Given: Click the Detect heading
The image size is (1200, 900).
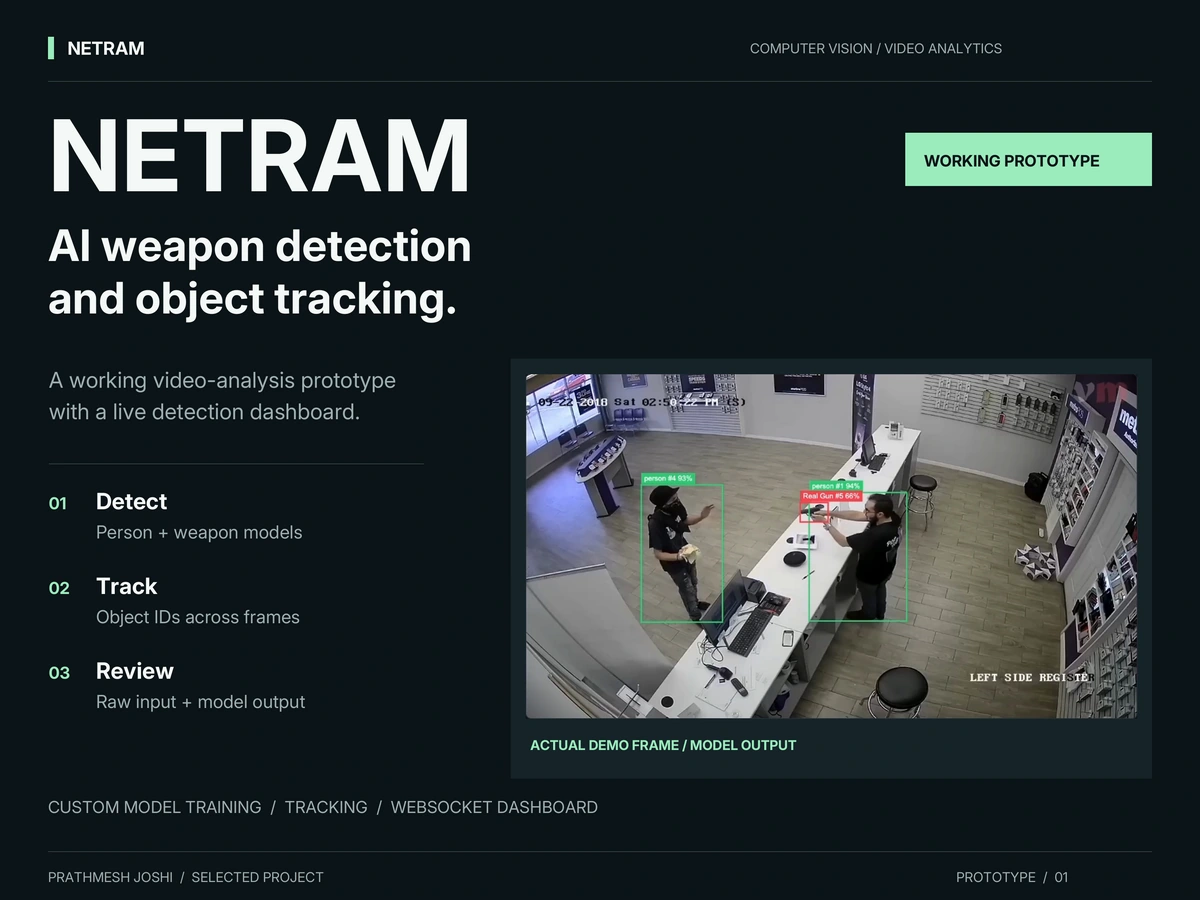Looking at the screenshot, I should tap(131, 502).
